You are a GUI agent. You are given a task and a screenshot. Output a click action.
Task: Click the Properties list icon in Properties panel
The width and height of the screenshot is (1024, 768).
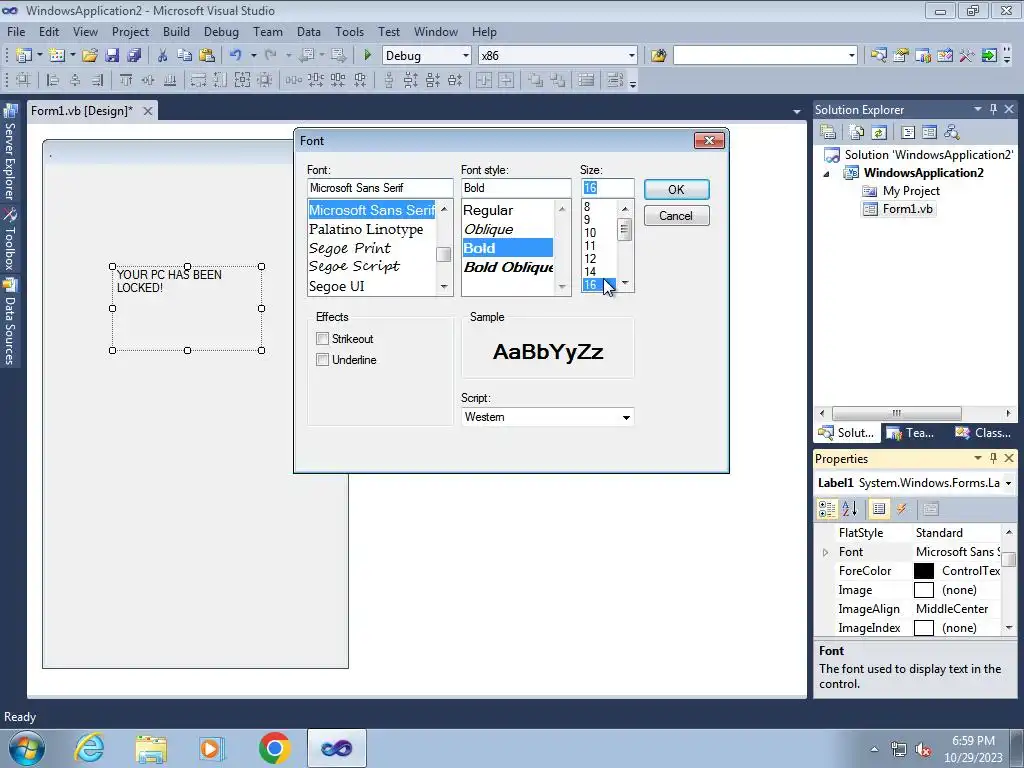(879, 509)
